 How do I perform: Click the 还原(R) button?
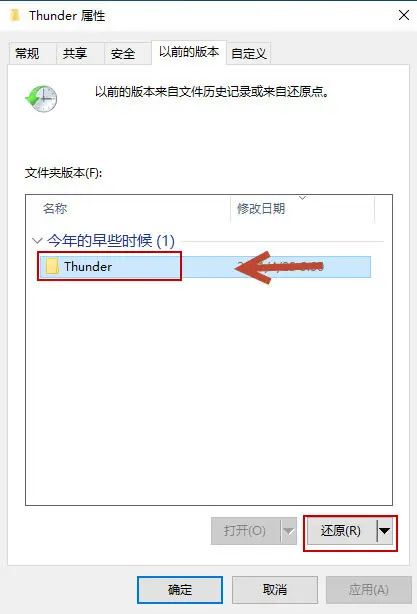[x=341, y=531]
